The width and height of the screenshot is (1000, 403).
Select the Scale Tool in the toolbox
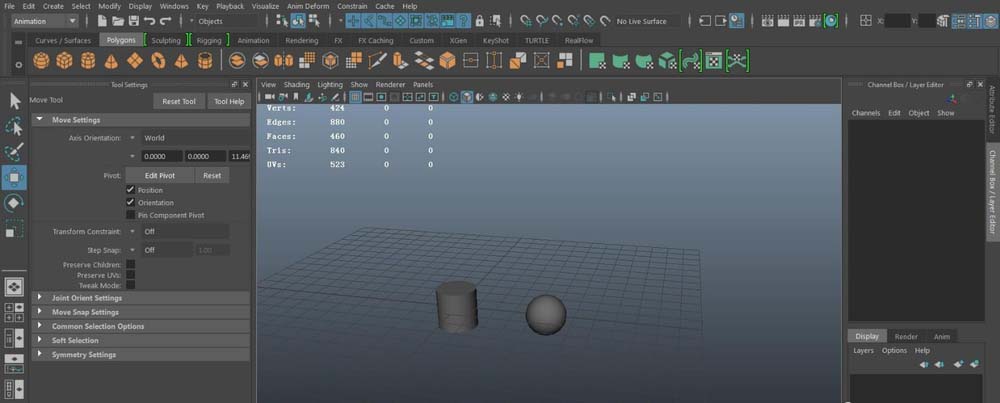click(x=15, y=229)
